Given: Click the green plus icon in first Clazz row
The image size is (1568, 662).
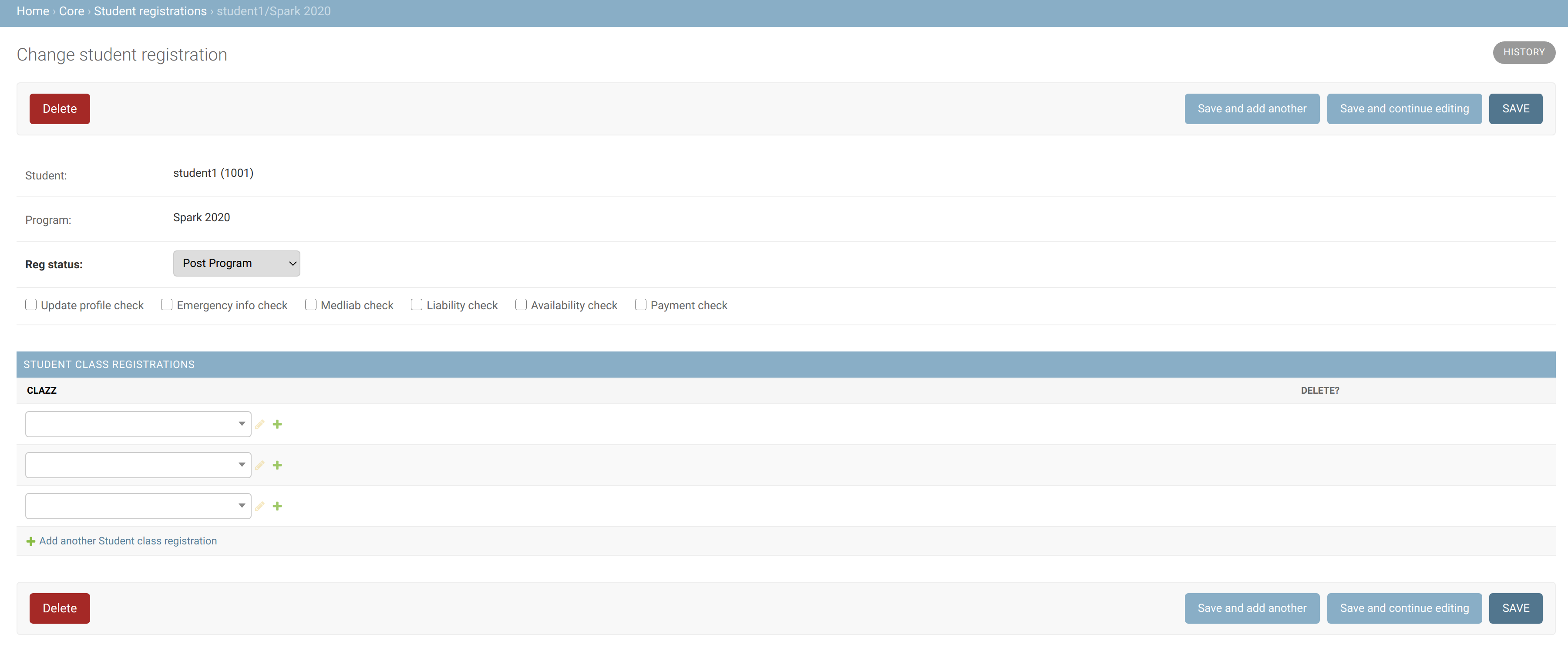Looking at the screenshot, I should tap(277, 425).
